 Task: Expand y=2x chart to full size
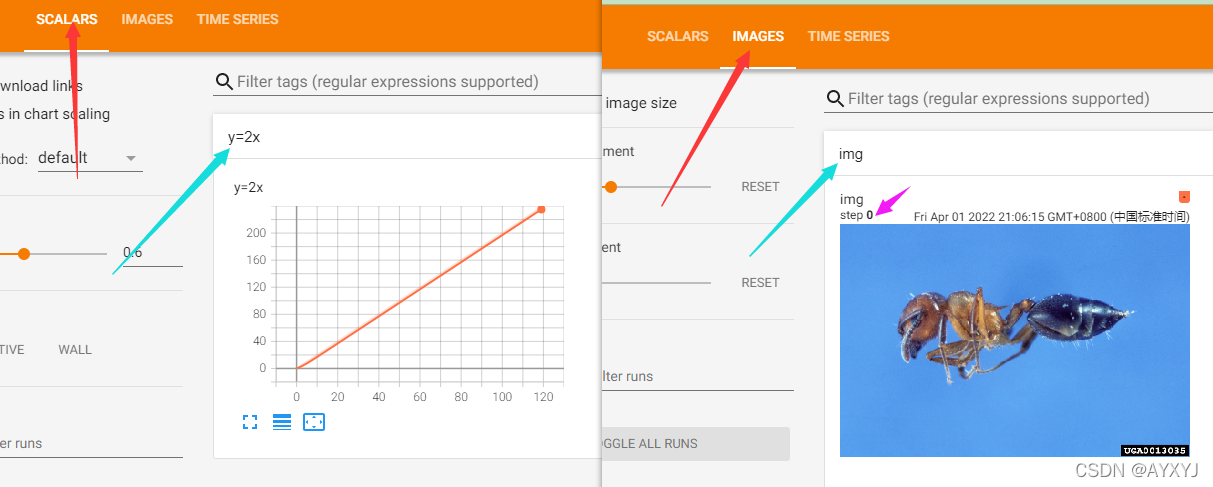tap(251, 422)
